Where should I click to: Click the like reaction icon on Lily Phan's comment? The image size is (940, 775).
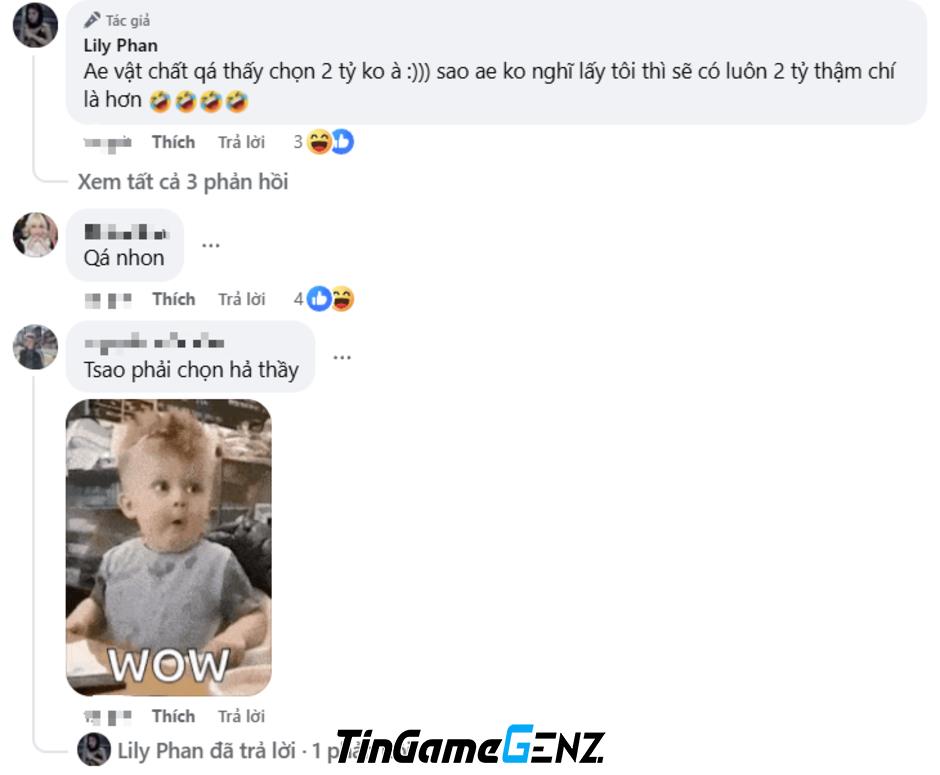[342, 142]
